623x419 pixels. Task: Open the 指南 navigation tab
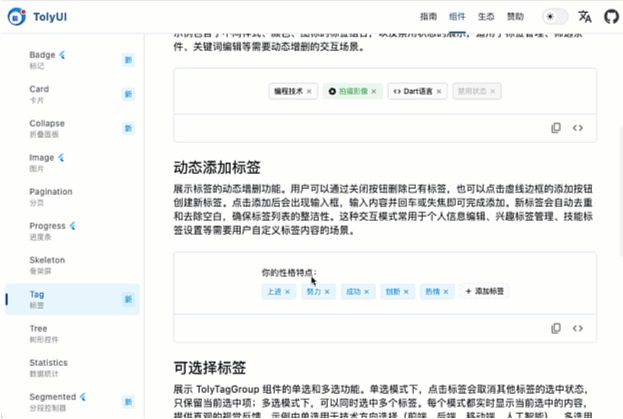point(428,17)
